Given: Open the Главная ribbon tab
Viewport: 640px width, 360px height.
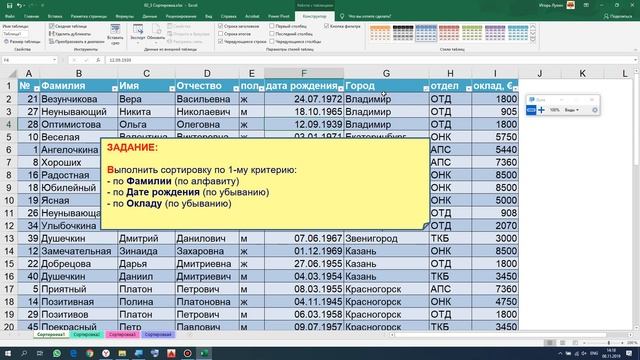Looking at the screenshot, I should coord(31,16).
